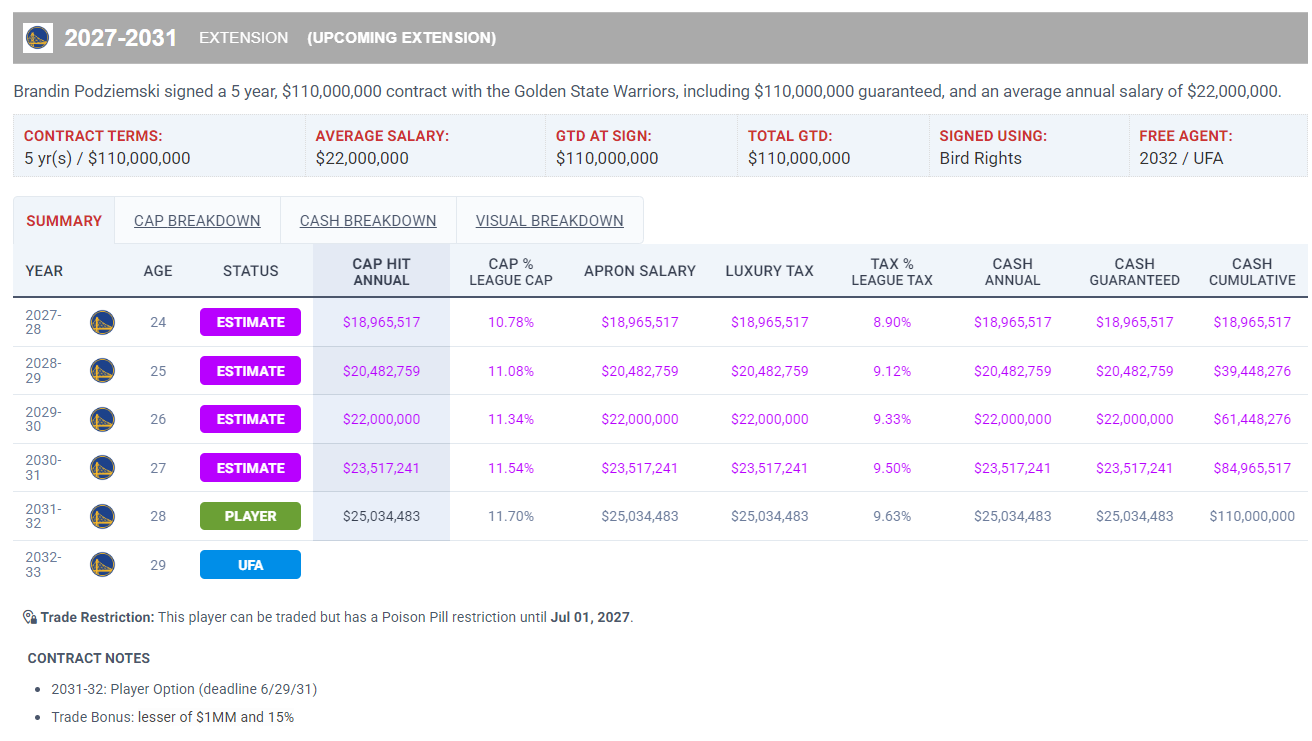Select the Summary tab
The width and height of the screenshot is (1312, 741).
[x=64, y=221]
